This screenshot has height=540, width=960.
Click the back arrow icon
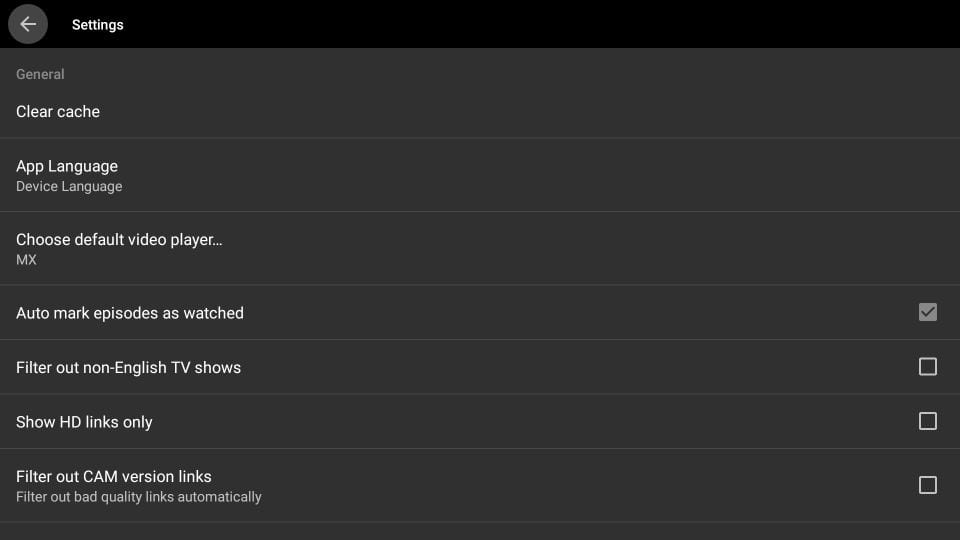pos(28,24)
